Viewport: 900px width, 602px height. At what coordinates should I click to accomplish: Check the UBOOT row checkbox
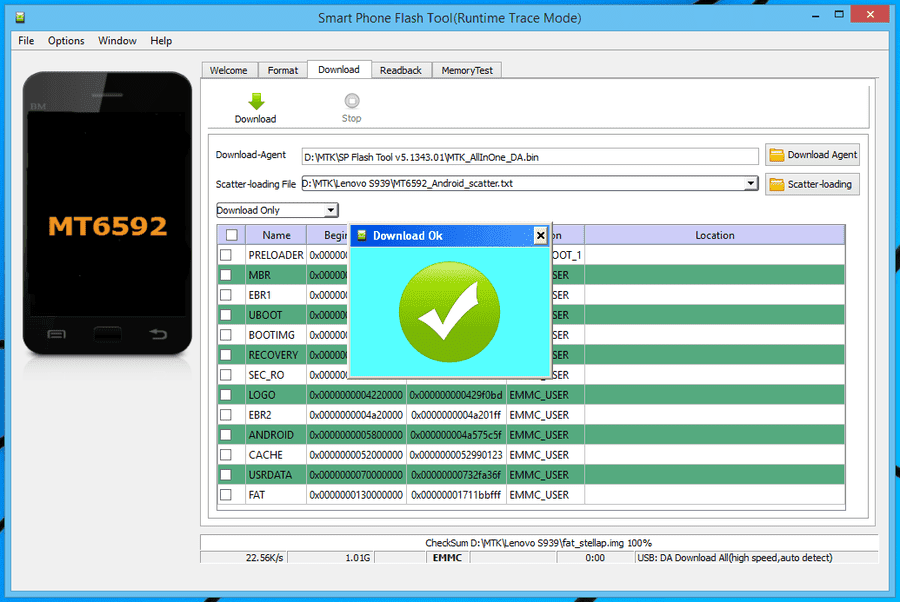tap(226, 315)
